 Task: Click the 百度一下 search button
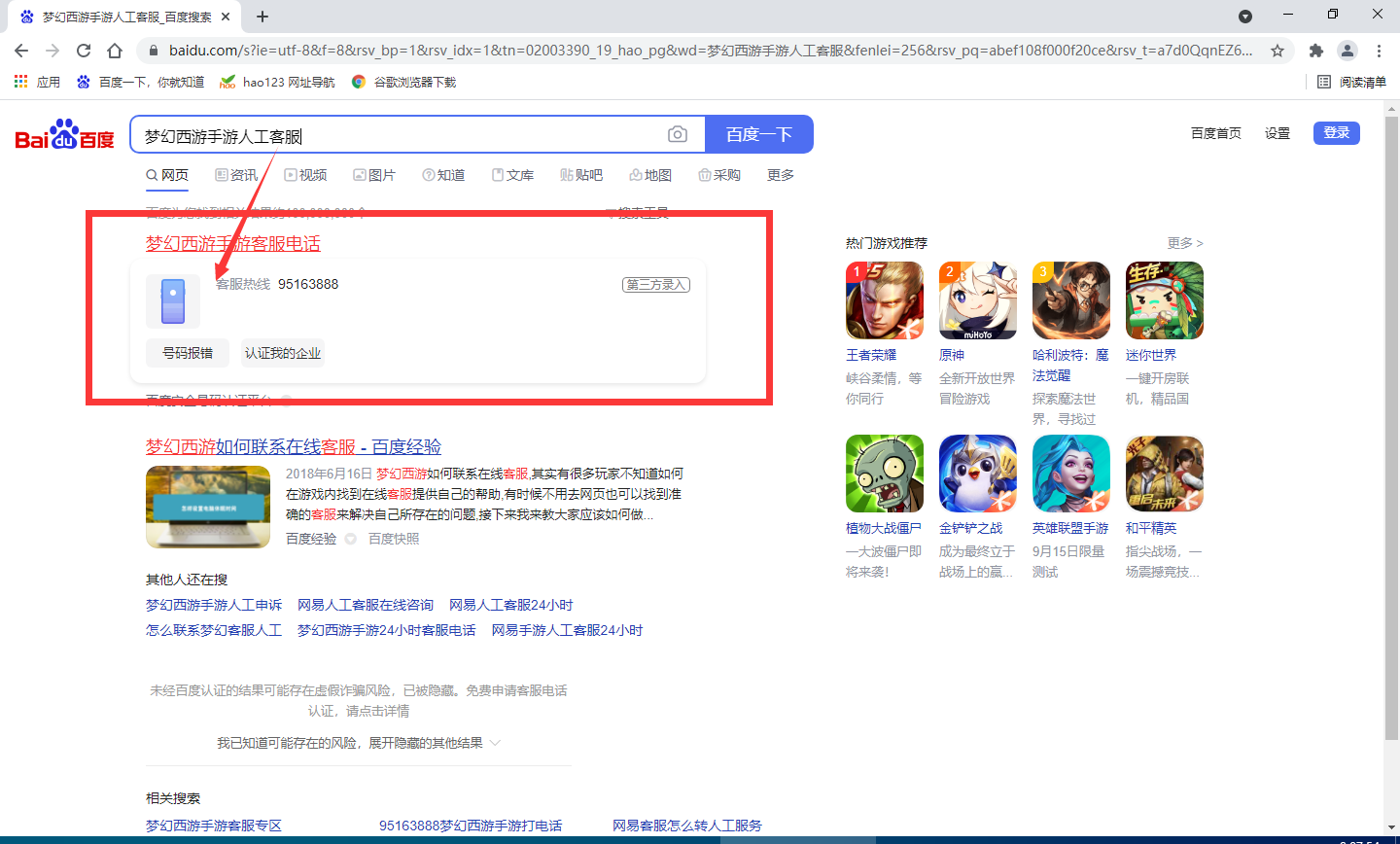coord(758,135)
